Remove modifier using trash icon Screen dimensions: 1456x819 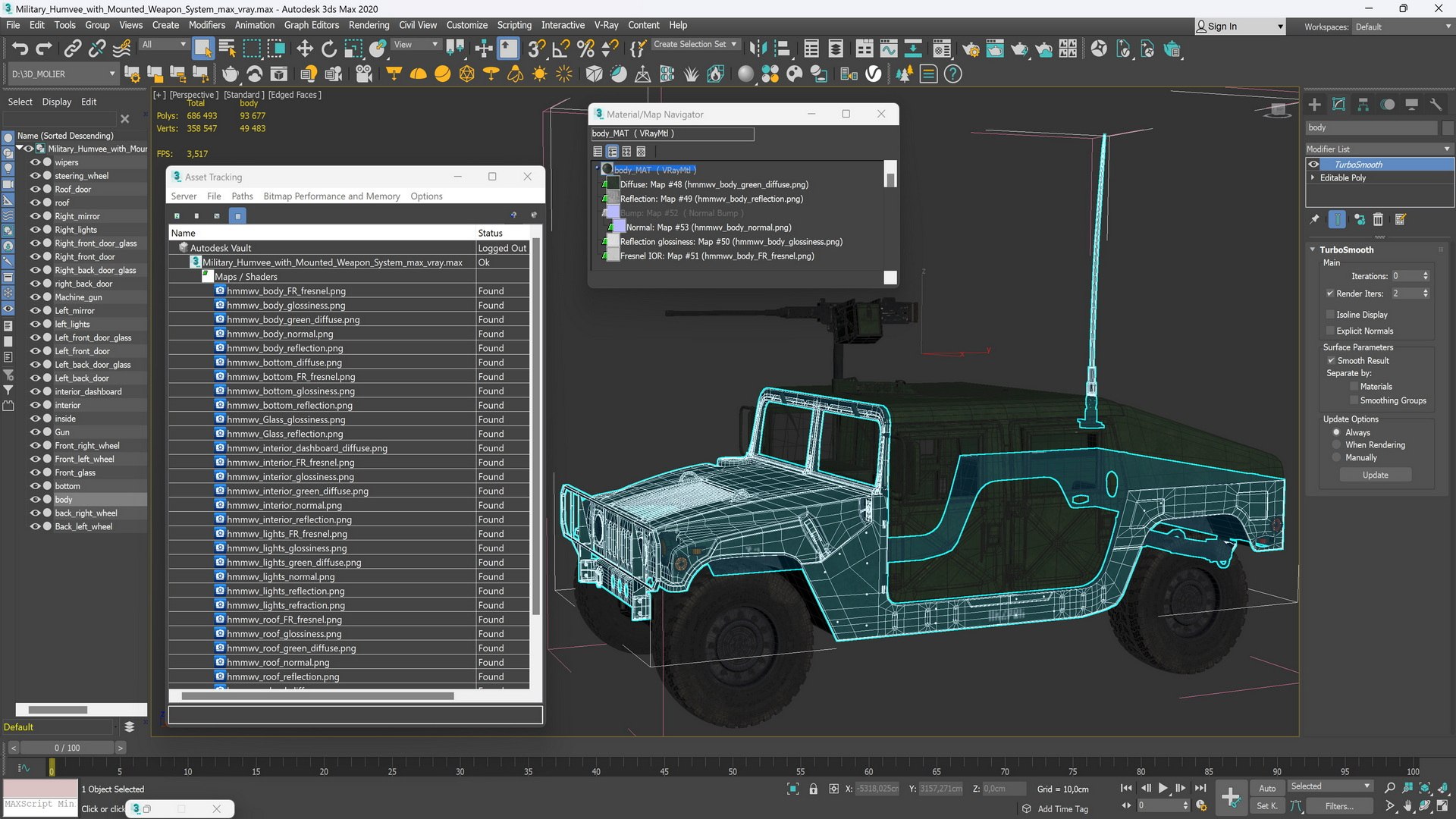[x=1378, y=219]
